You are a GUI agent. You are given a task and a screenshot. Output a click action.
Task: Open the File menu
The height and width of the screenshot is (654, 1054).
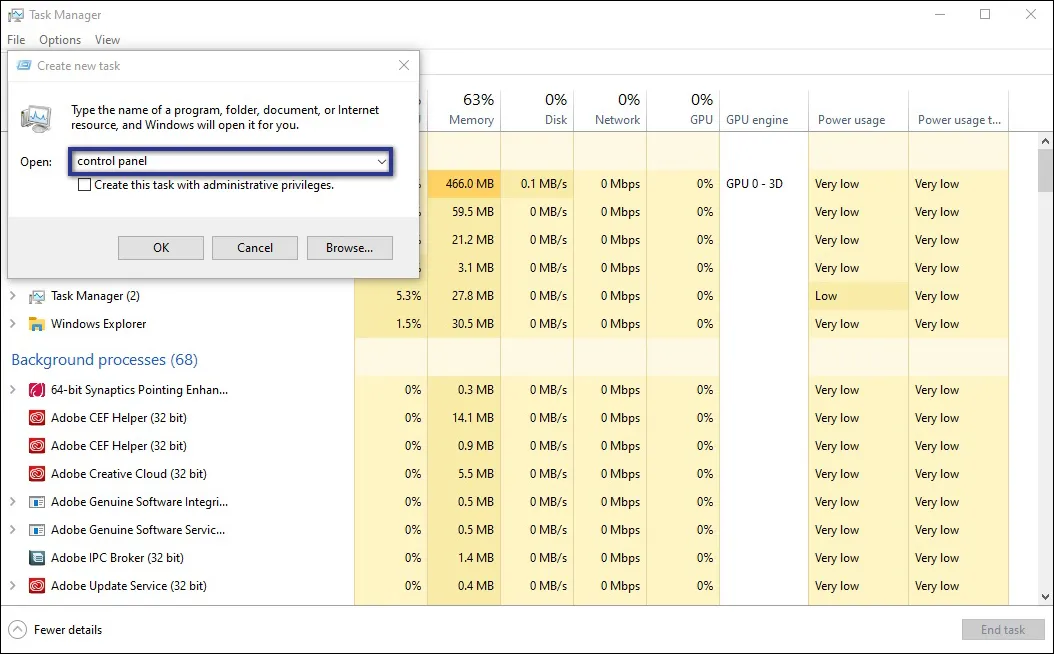[16, 40]
